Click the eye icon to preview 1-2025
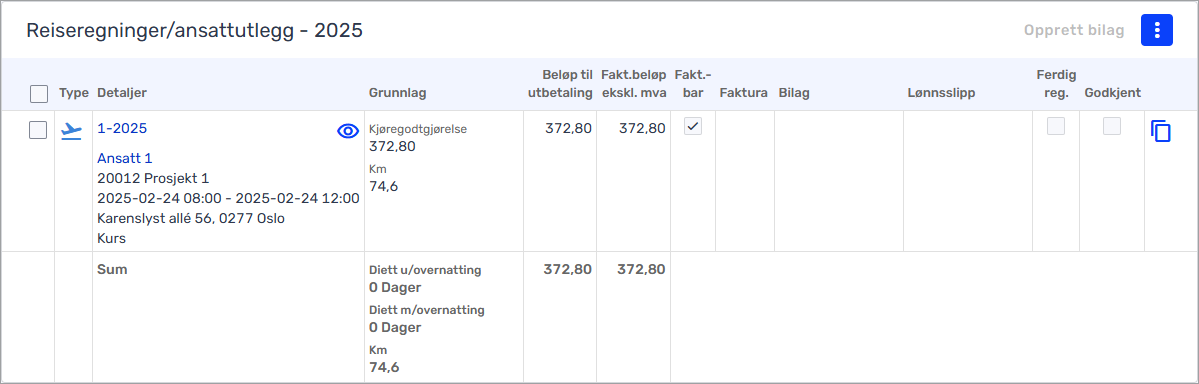 tap(348, 132)
